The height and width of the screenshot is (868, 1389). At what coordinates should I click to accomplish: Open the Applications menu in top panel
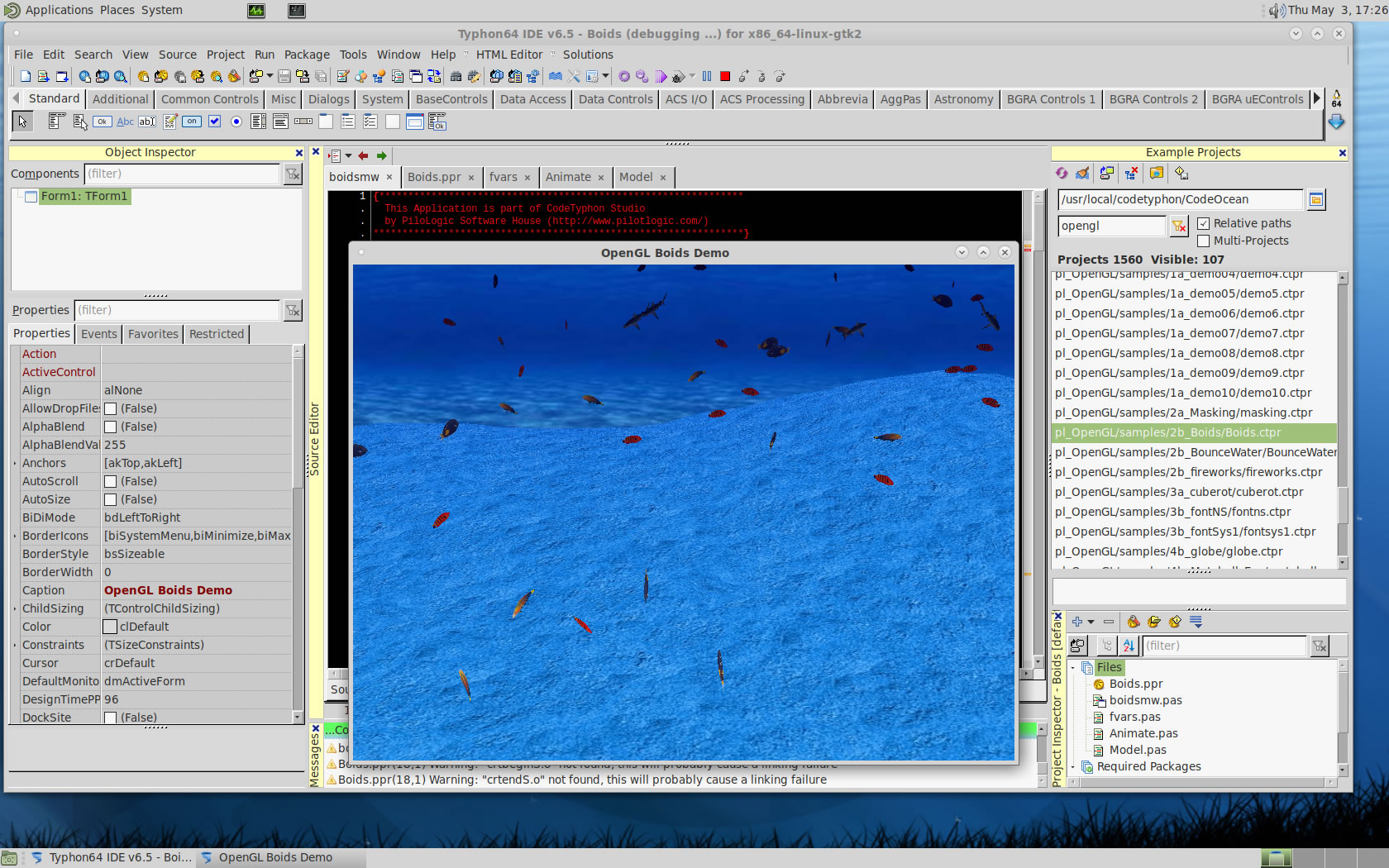[59, 10]
